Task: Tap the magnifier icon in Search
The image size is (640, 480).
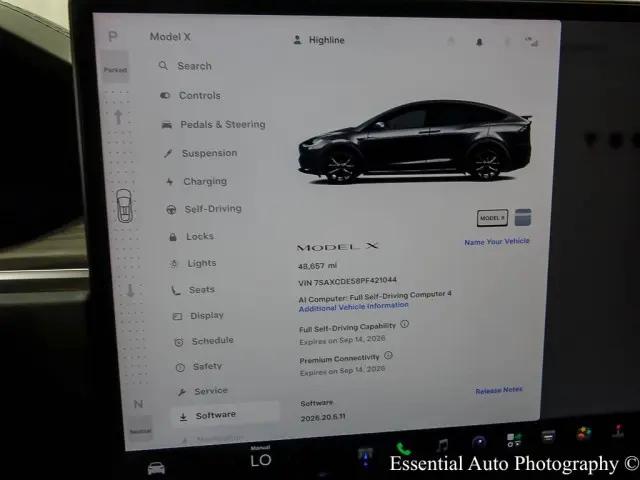Action: click(163, 65)
